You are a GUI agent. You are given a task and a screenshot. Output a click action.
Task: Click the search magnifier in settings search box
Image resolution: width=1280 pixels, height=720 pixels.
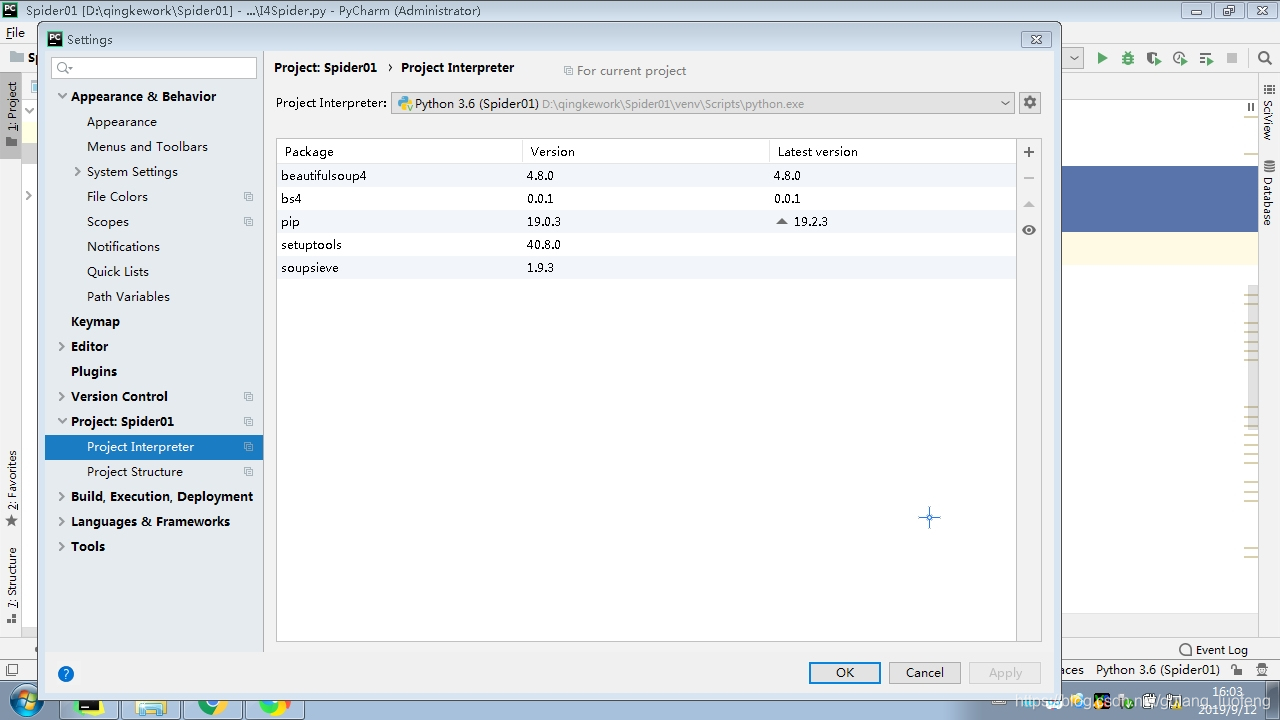[64, 68]
